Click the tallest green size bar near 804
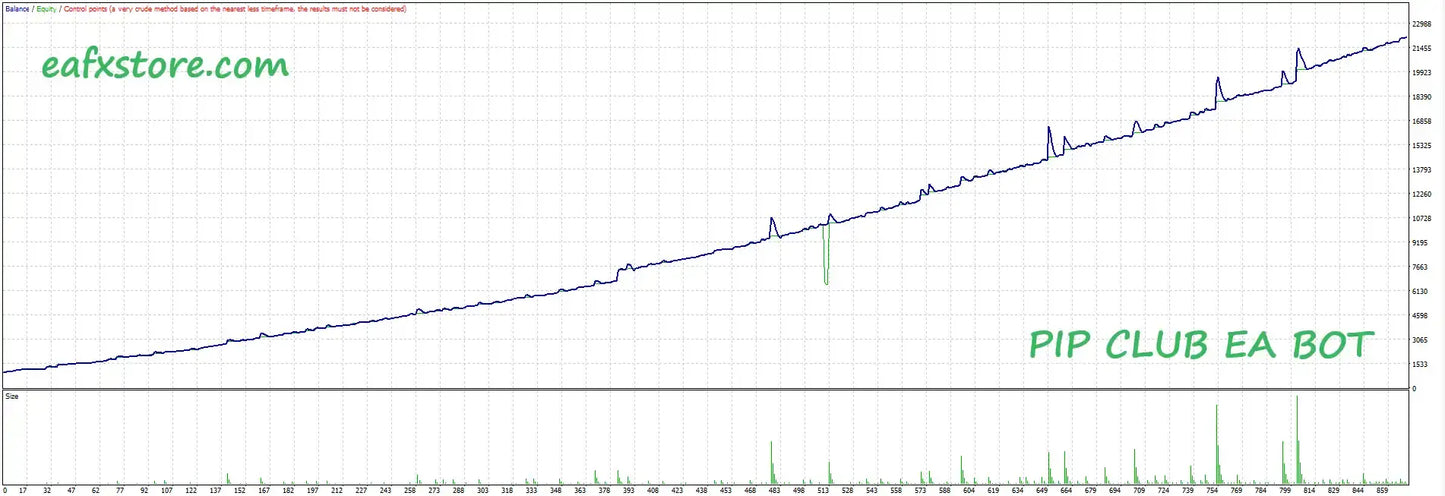 [1297, 438]
